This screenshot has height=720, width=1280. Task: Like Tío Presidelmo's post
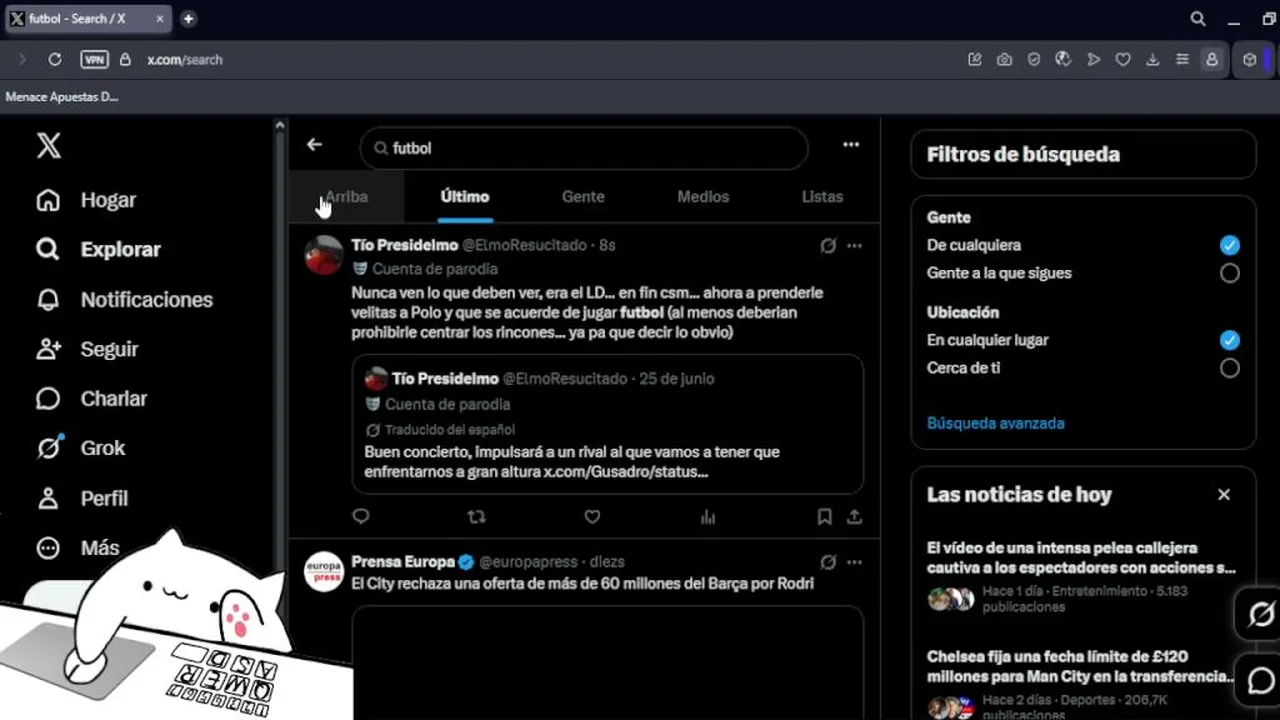pos(592,517)
